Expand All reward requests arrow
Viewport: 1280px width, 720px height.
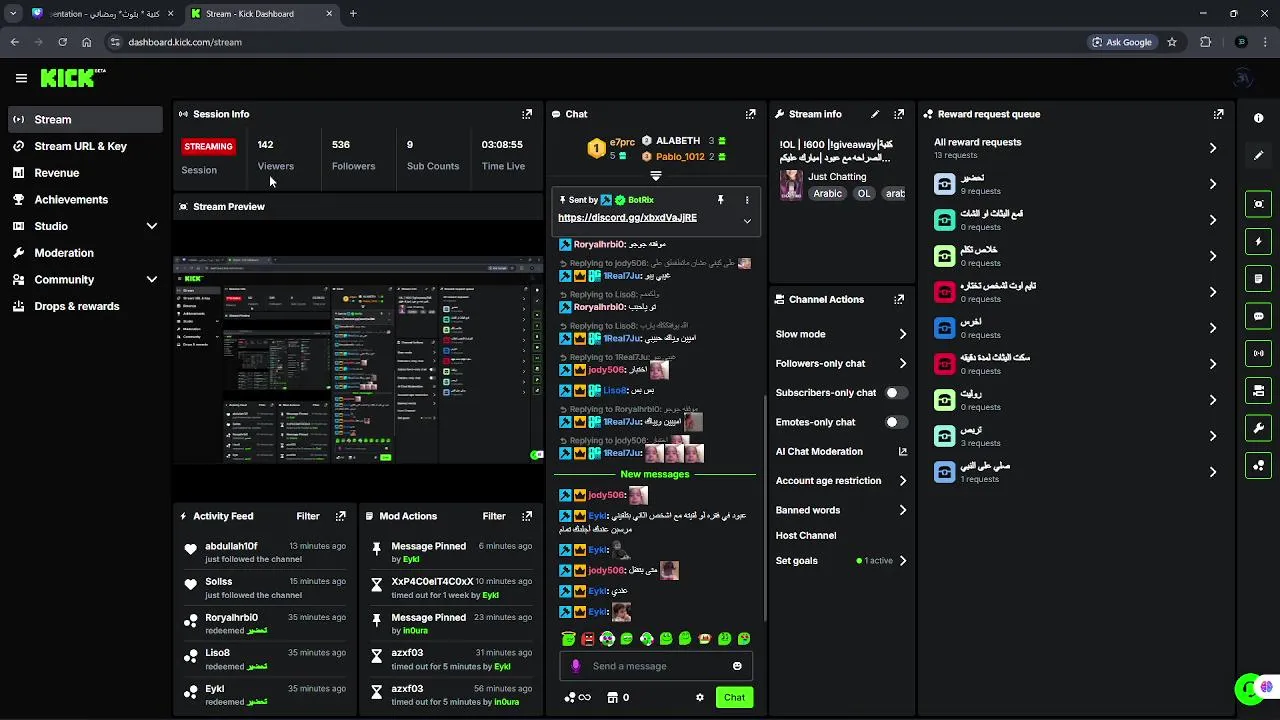(1212, 148)
